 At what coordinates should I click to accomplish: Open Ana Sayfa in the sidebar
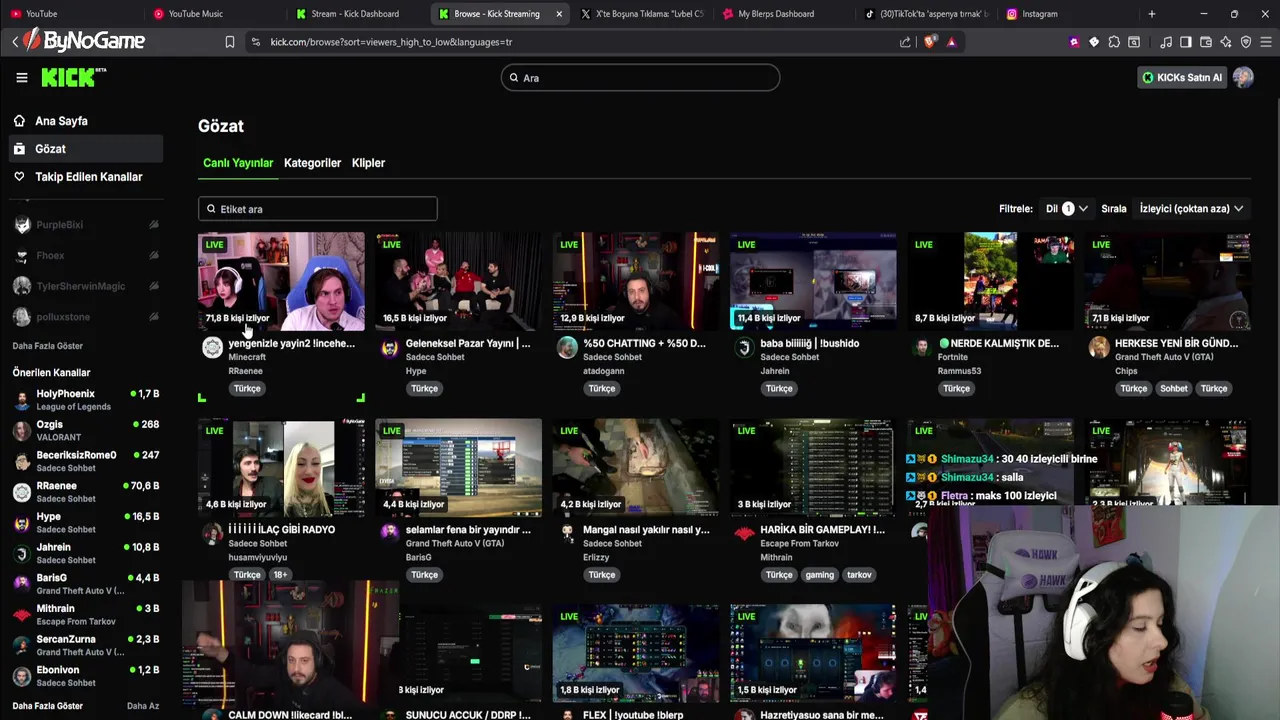pos(85,121)
